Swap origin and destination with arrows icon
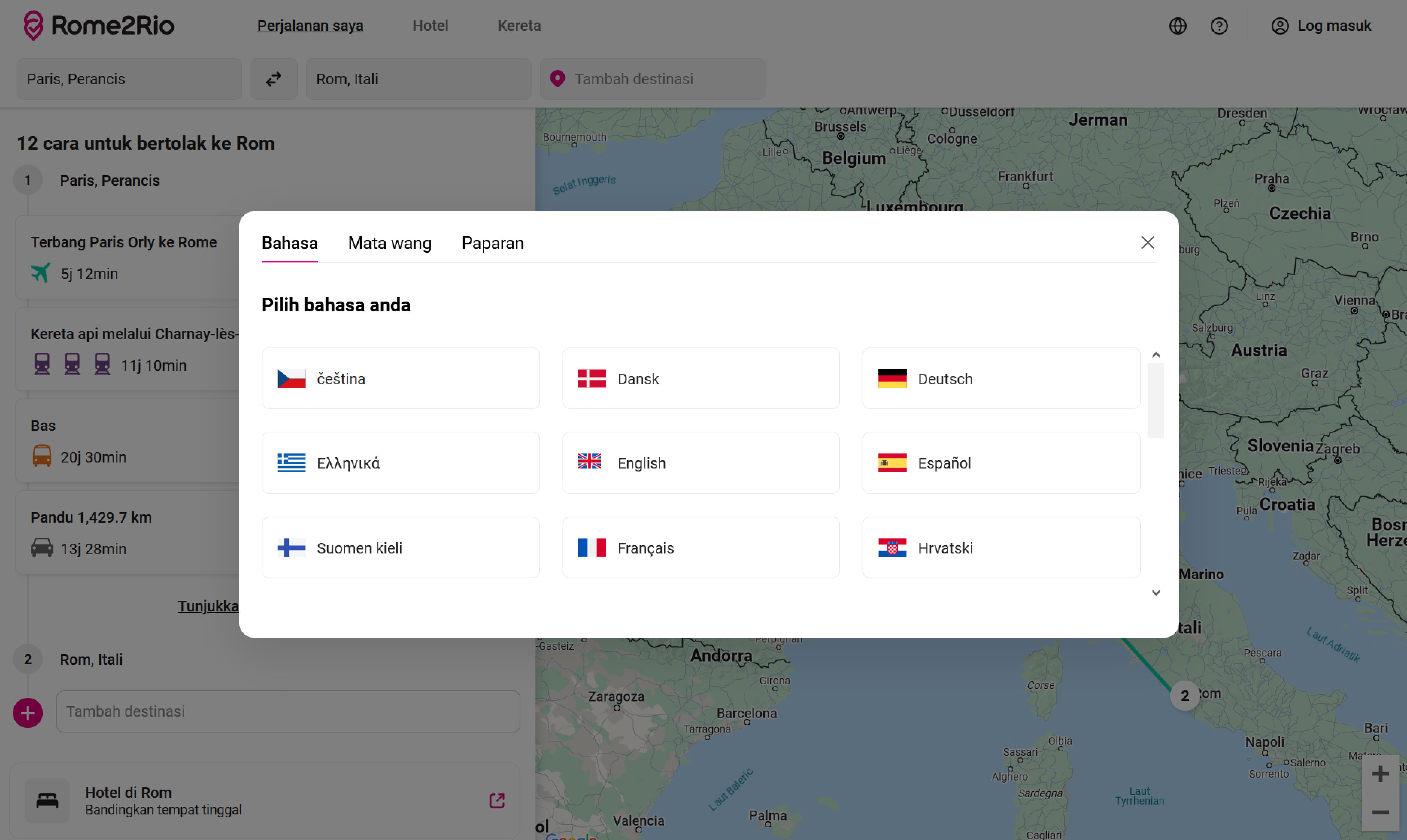 click(x=274, y=79)
